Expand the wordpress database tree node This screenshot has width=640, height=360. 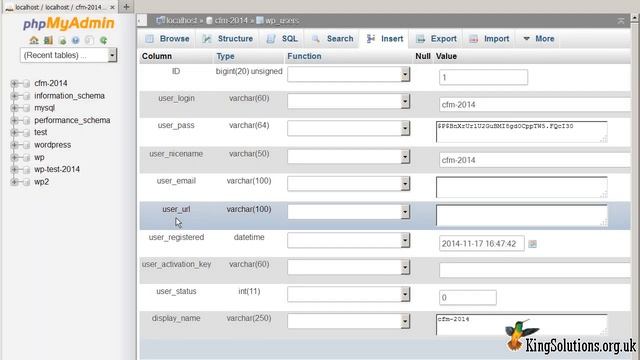coord(14,145)
